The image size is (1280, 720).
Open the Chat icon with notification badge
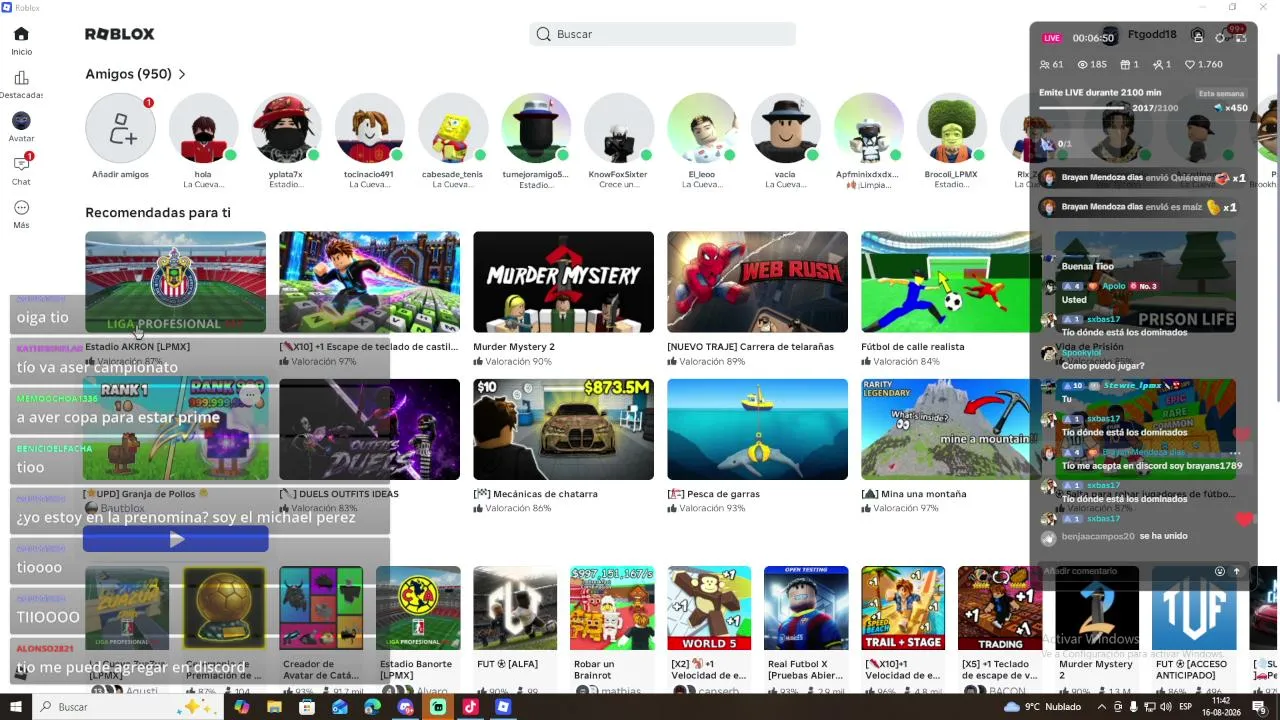click(x=21, y=164)
